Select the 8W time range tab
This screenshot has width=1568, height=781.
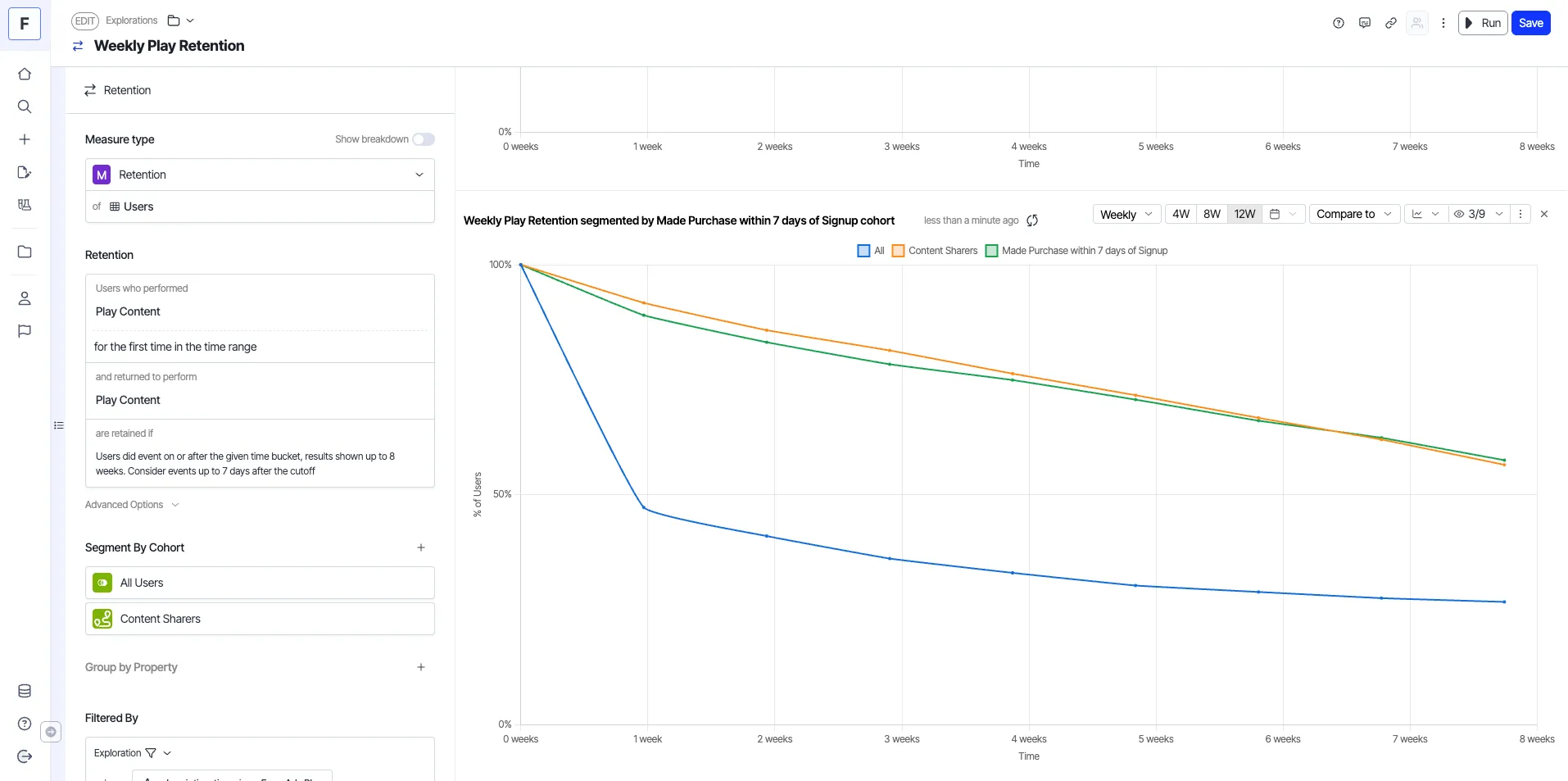[1212, 214]
